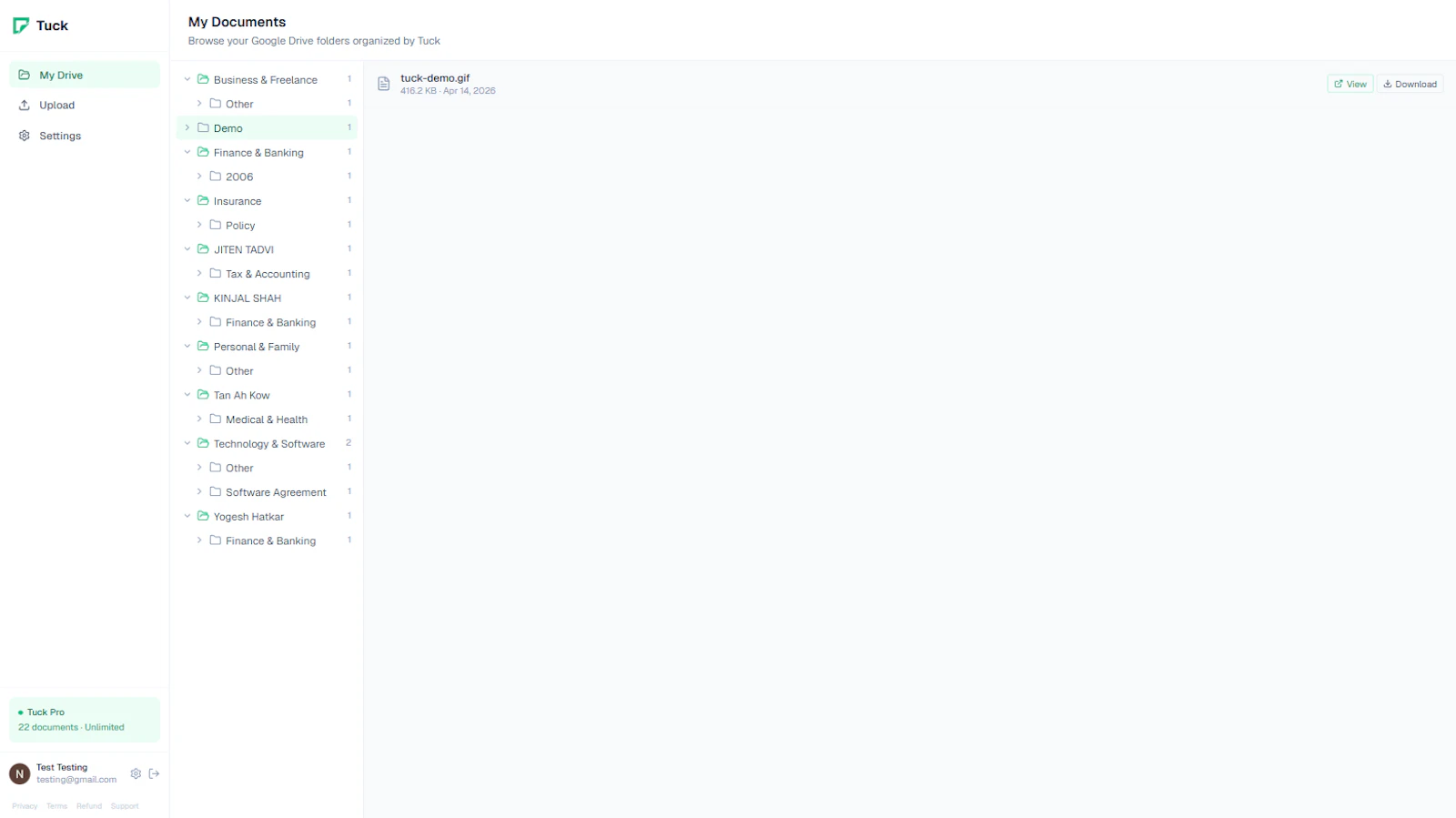Click the sign out icon

[154, 773]
